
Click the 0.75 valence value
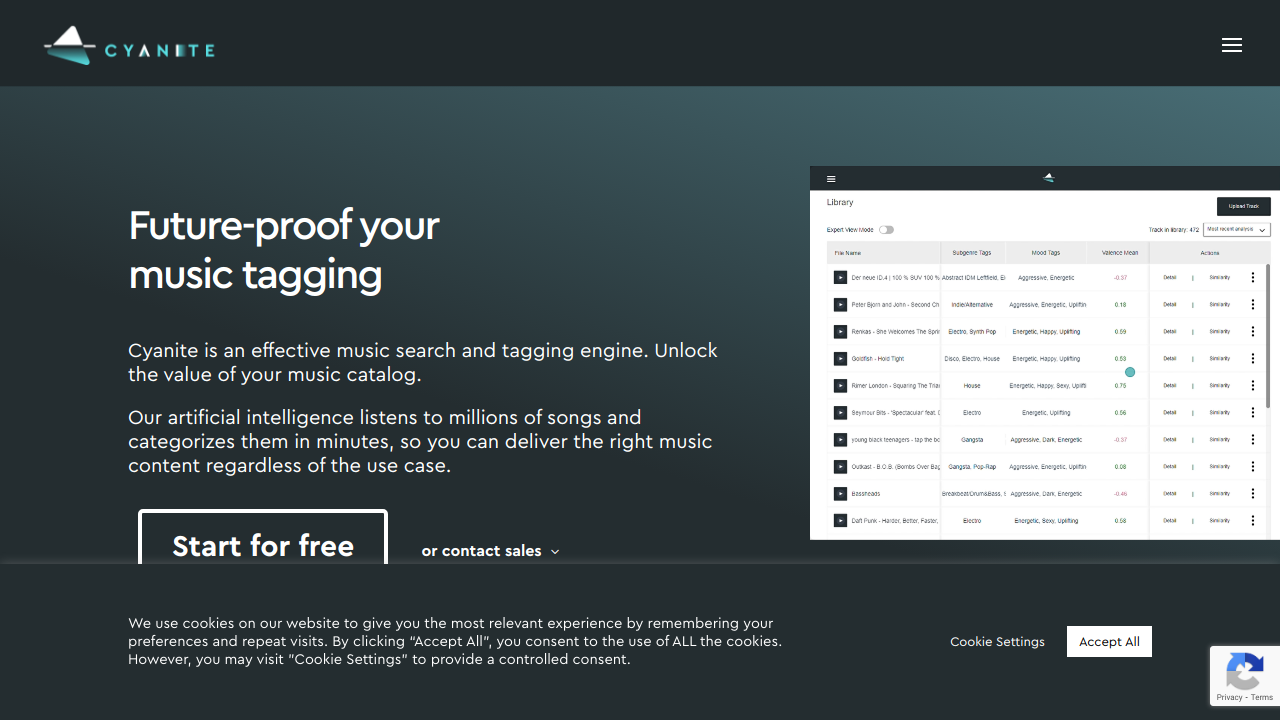[1120, 385]
